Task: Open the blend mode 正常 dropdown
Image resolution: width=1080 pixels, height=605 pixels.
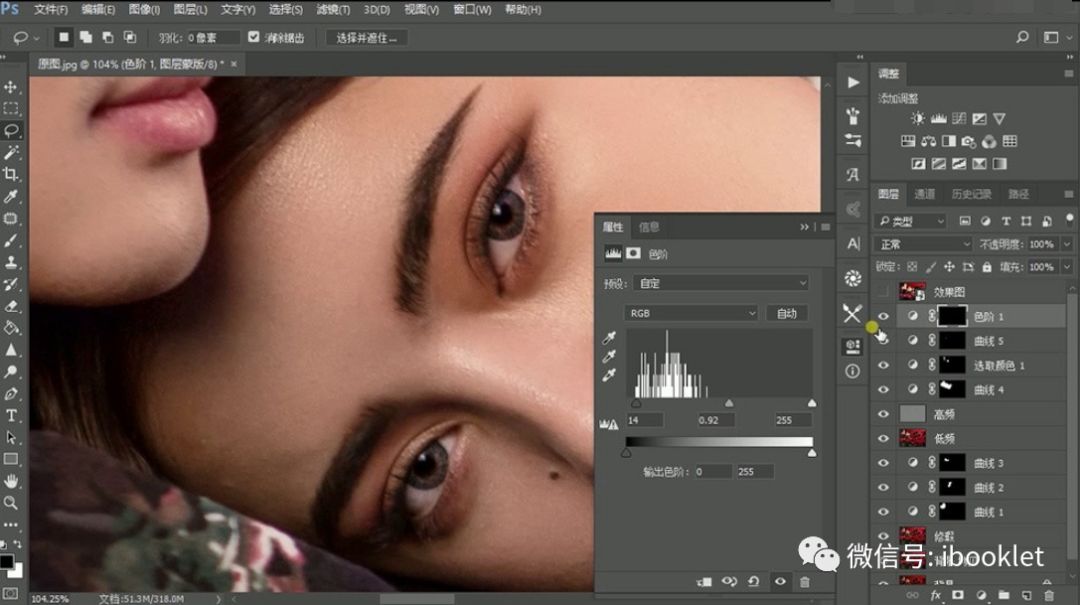Action: [x=922, y=244]
